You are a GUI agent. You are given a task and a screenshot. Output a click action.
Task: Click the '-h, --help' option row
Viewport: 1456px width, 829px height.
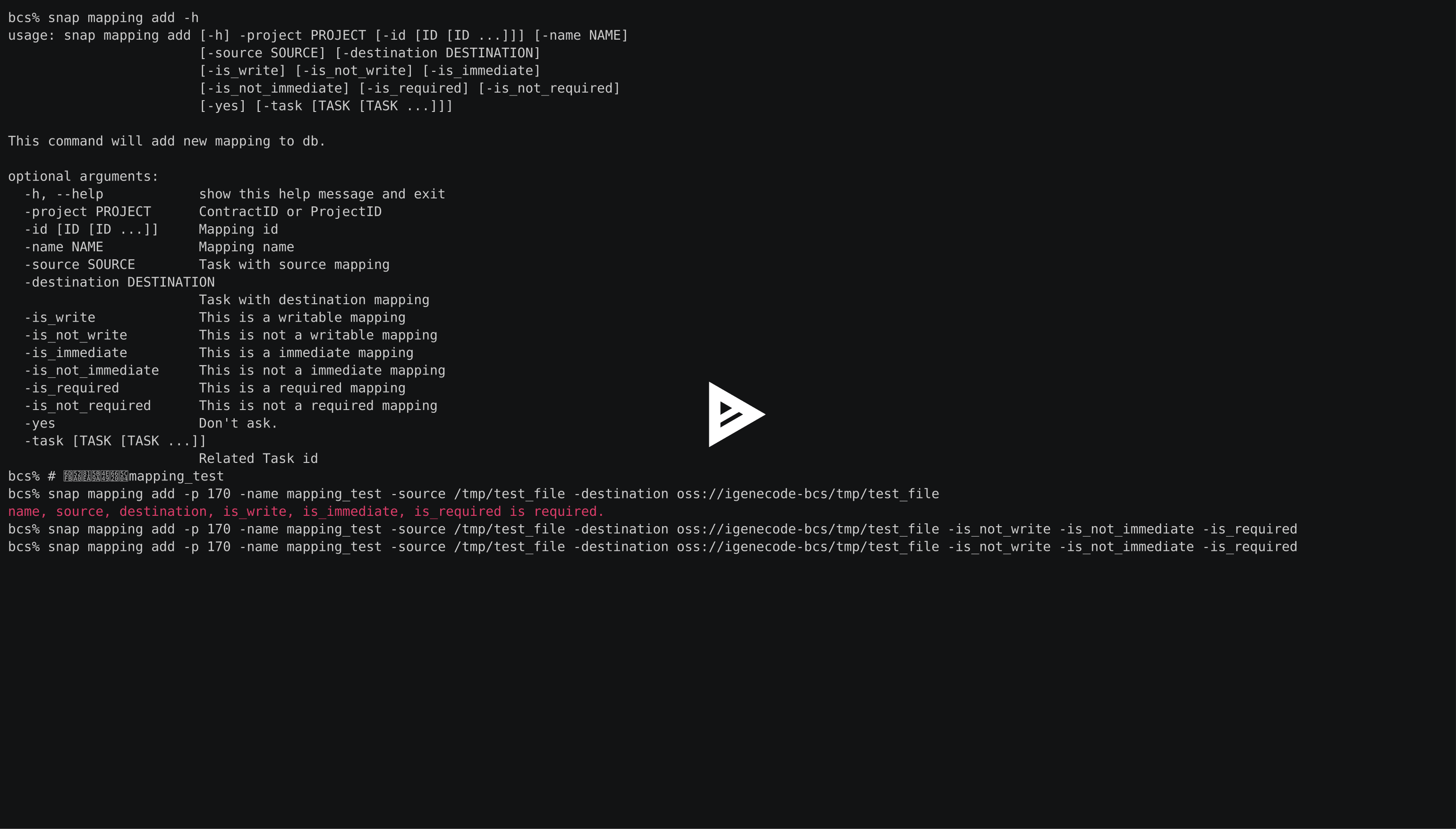[235, 194]
